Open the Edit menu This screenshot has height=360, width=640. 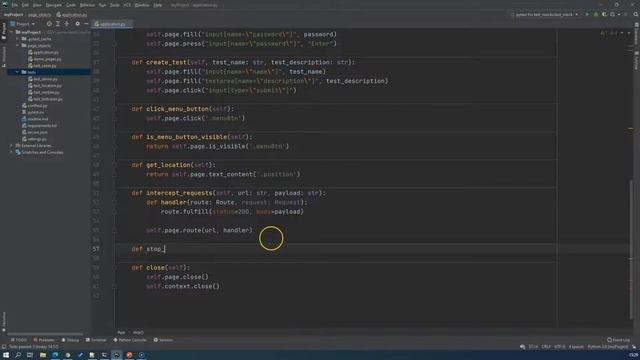pos(25,5)
